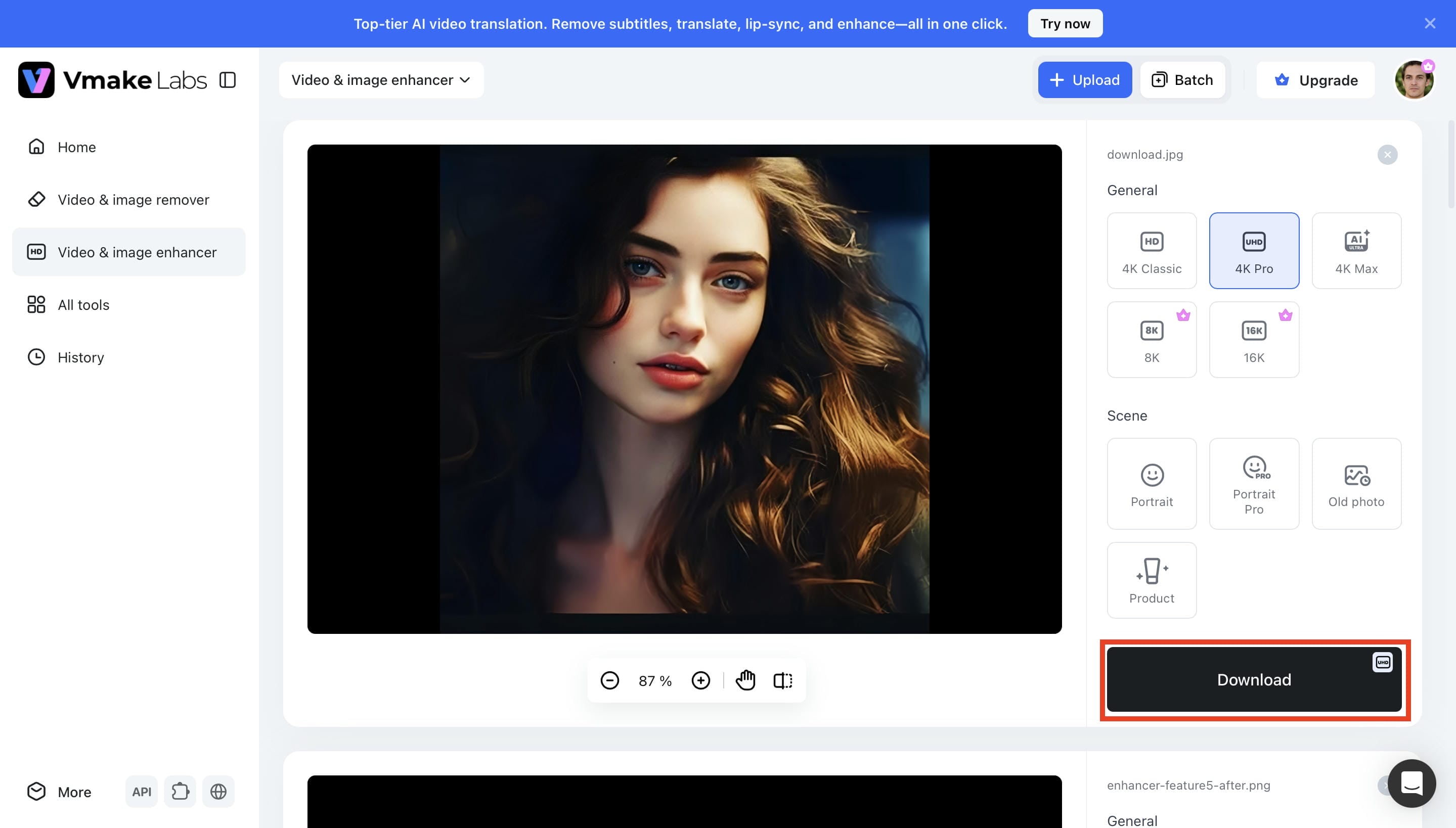Remove download.jpg from the list
The width and height of the screenshot is (1456, 828).
(1387, 155)
